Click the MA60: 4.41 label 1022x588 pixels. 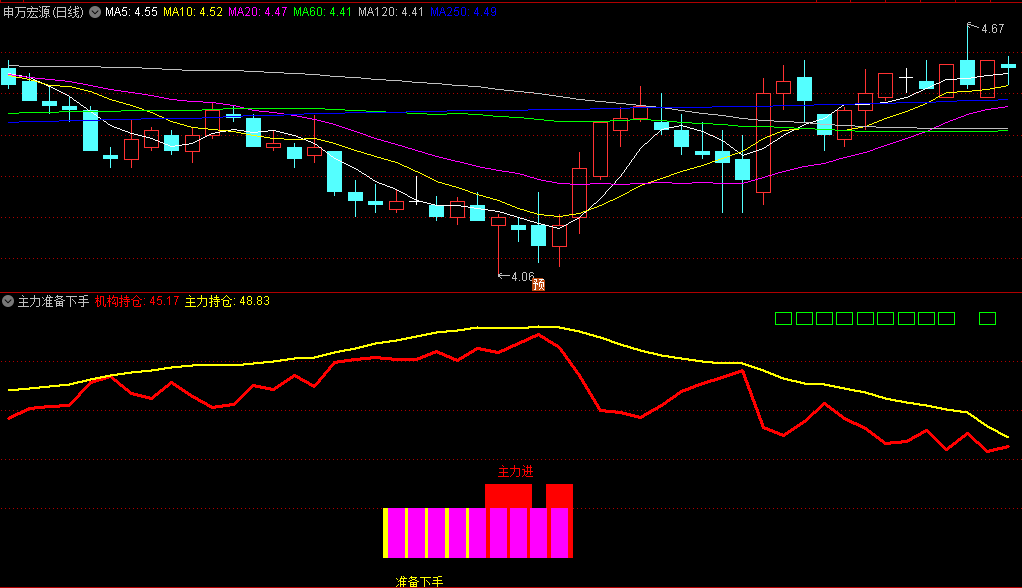[323, 12]
